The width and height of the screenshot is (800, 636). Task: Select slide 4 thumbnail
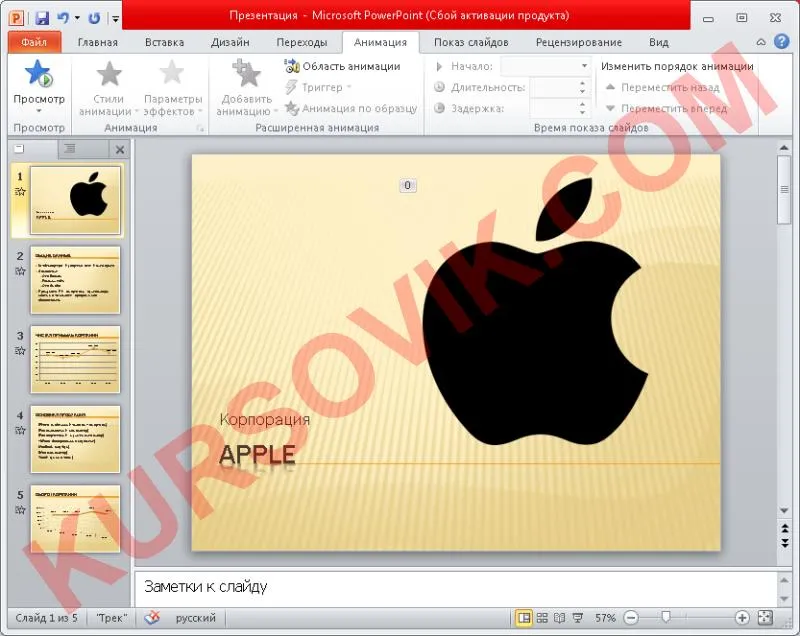click(76, 439)
